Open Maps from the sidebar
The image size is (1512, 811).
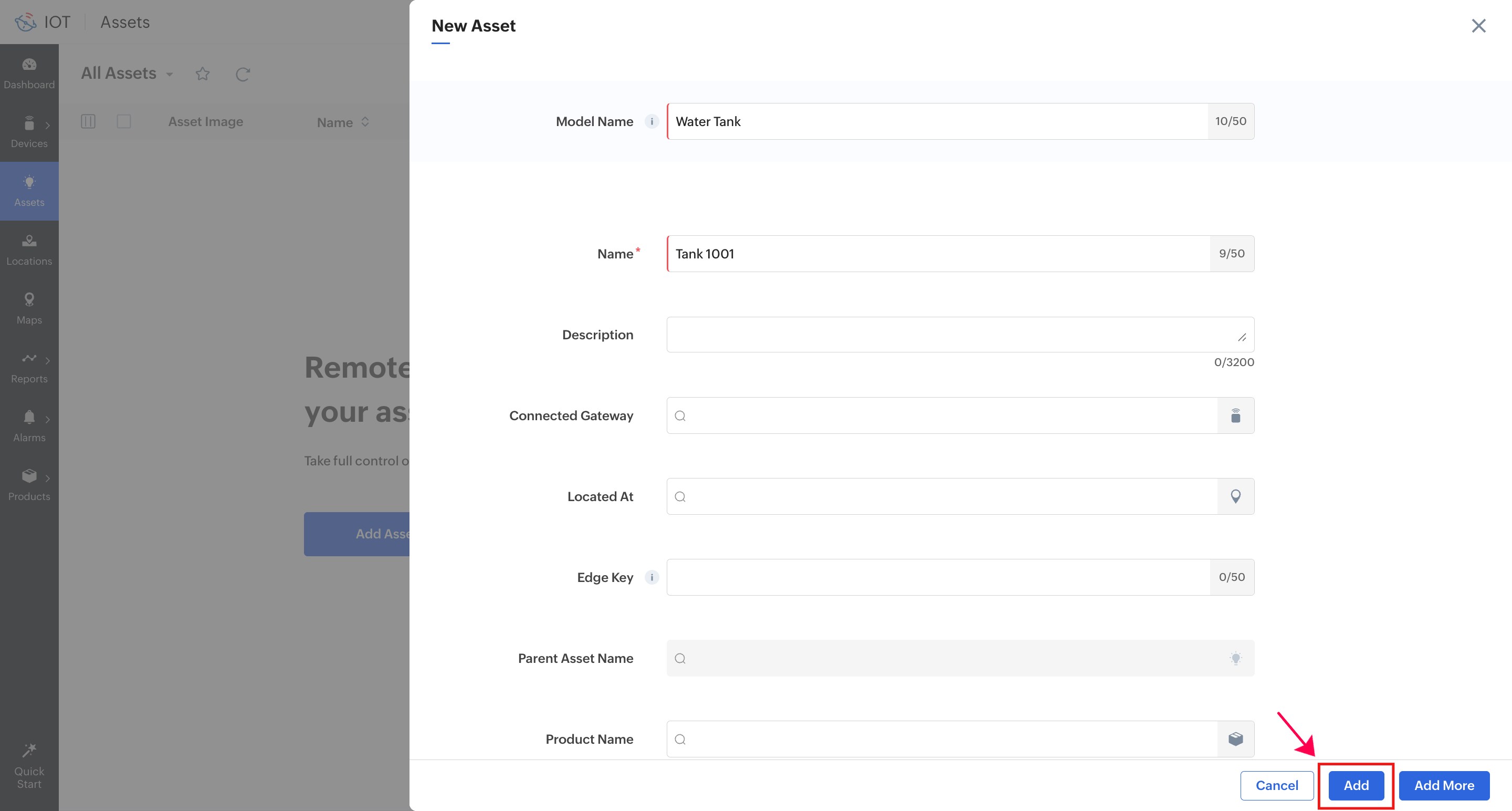(29, 309)
